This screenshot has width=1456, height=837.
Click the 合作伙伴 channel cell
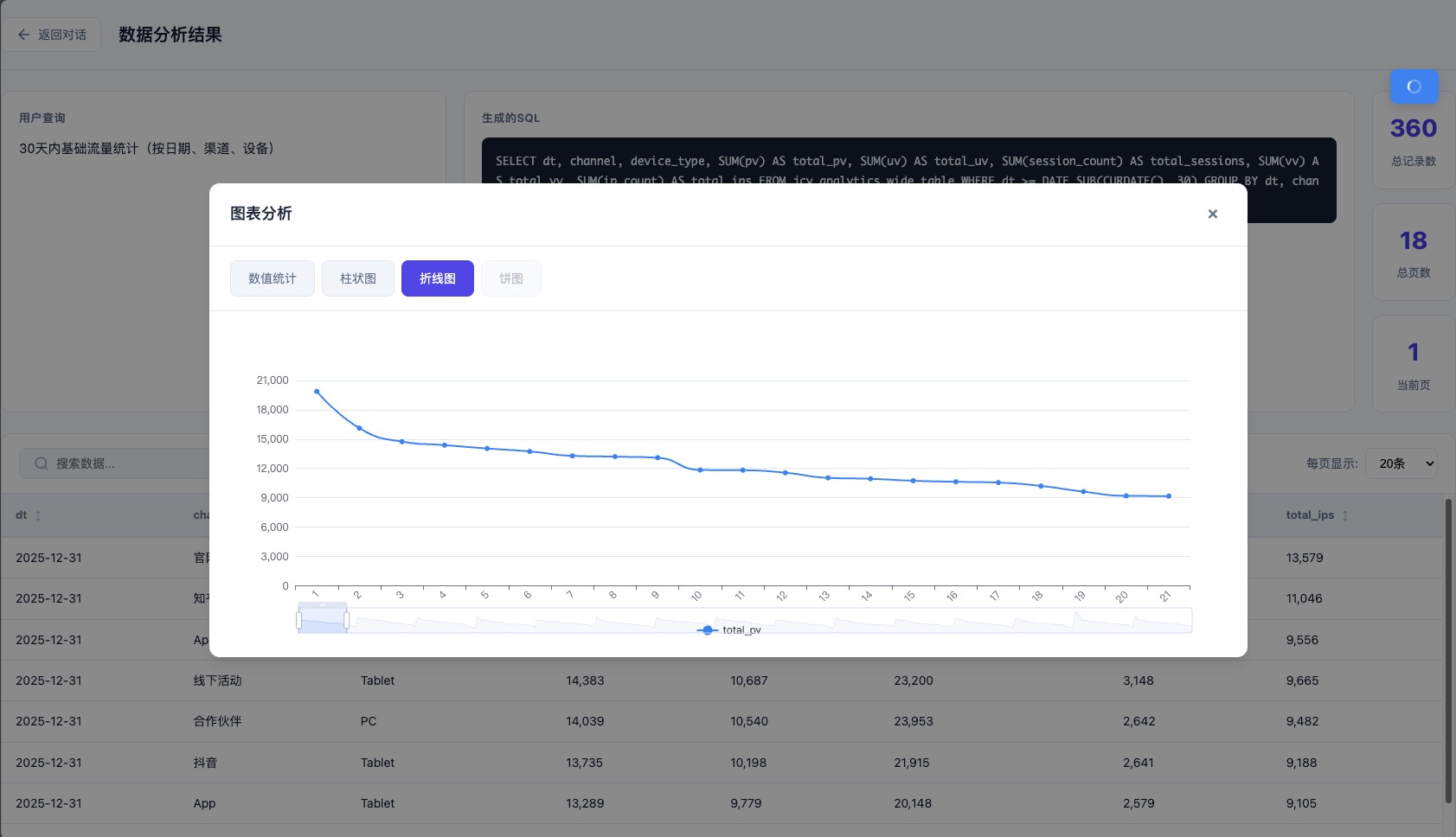pos(217,721)
